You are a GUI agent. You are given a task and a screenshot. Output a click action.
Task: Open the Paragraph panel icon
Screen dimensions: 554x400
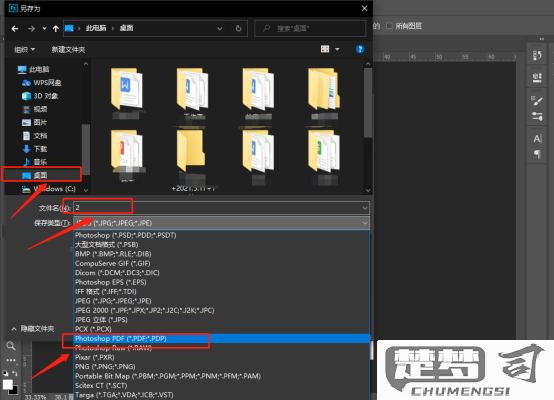point(537,154)
